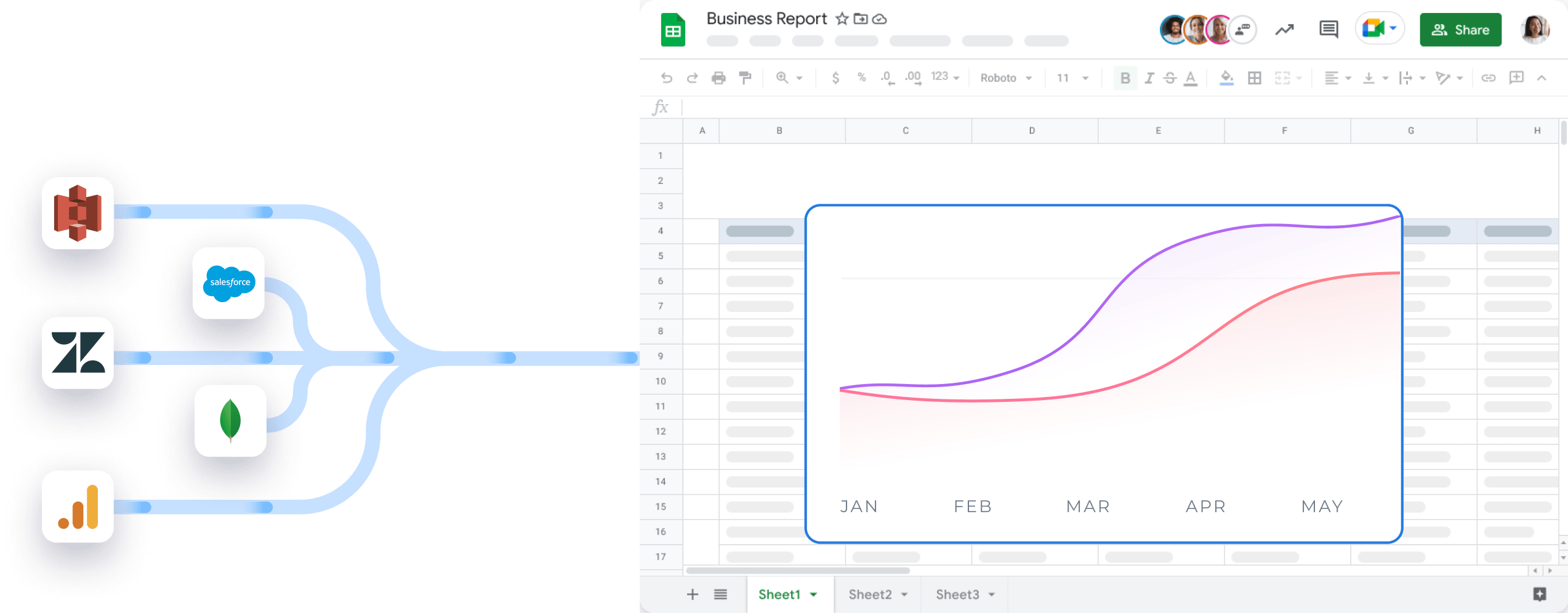The height and width of the screenshot is (613, 1568).
Task: Click the Google Analytics source icon
Action: (78, 507)
